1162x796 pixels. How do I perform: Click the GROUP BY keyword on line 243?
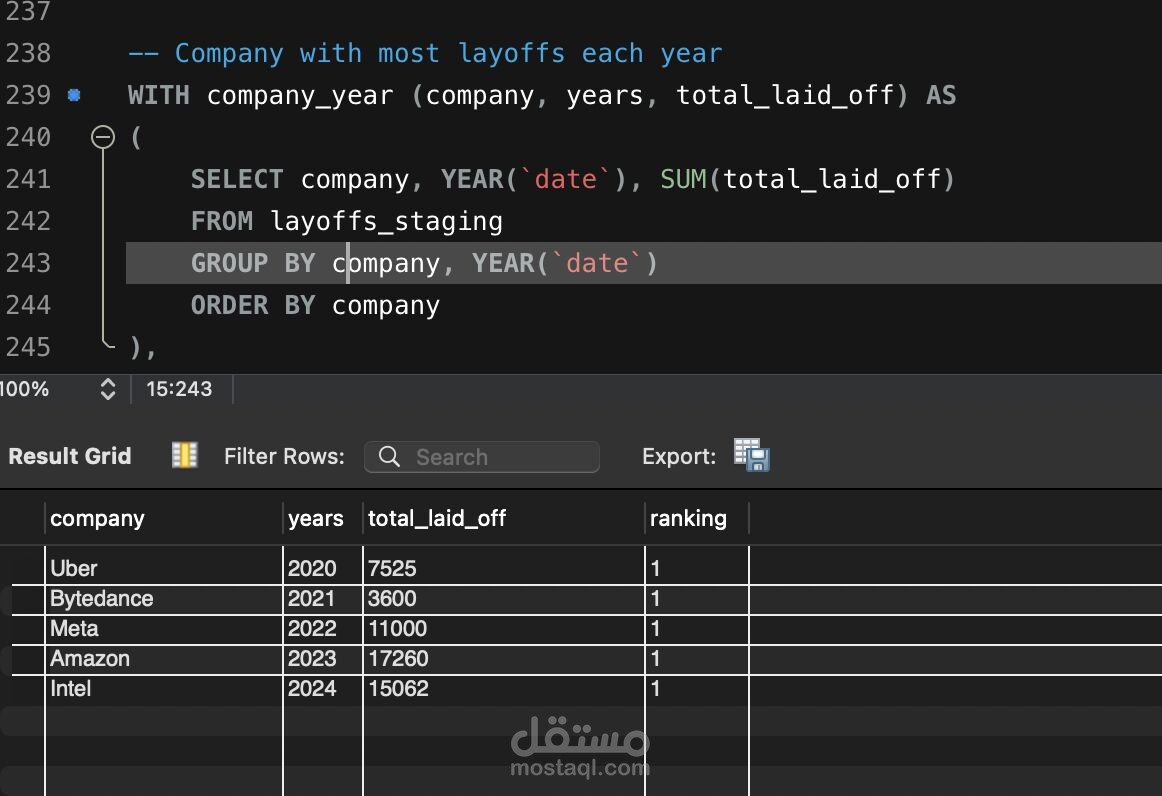[253, 263]
